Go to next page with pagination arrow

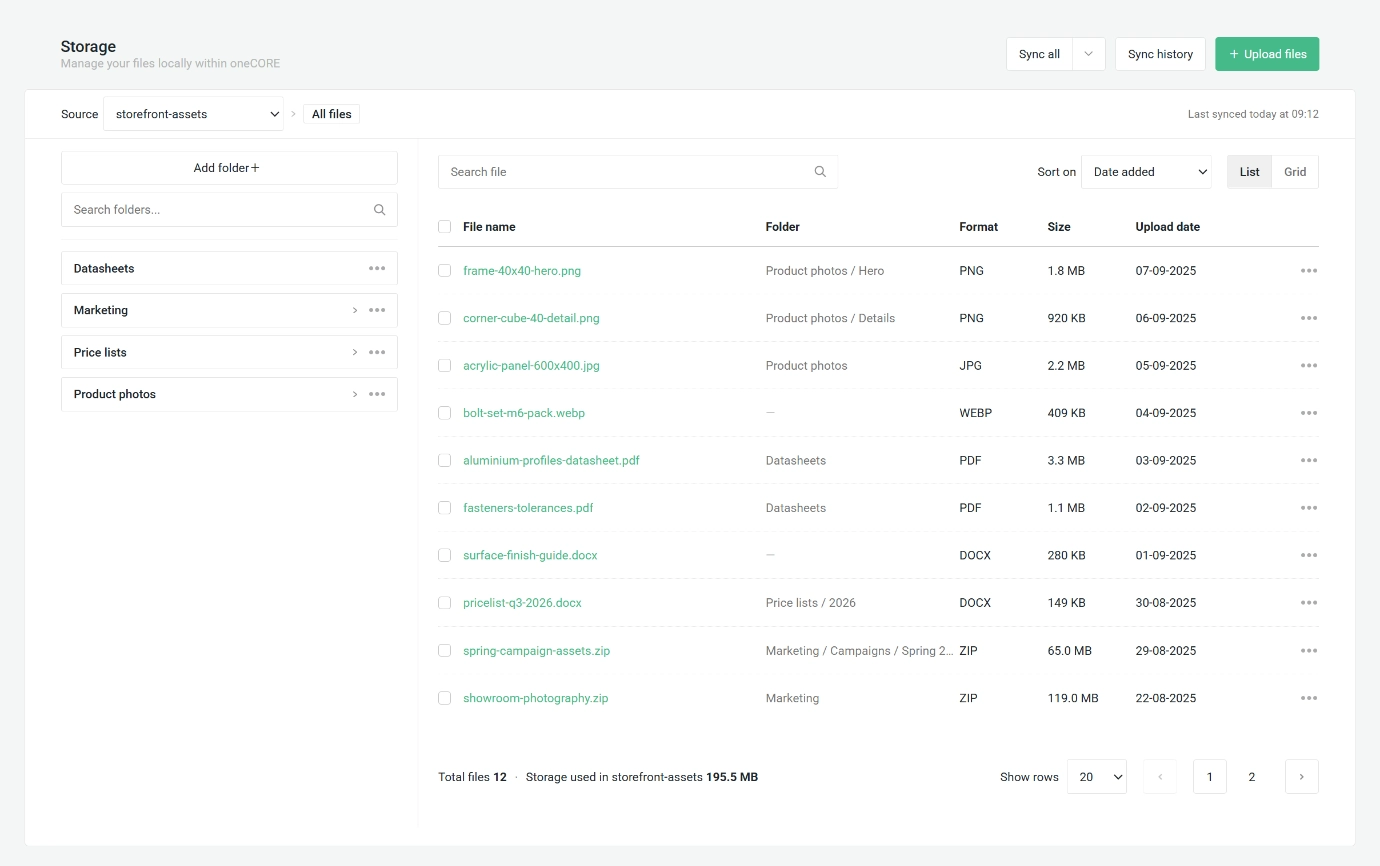click(x=1302, y=777)
